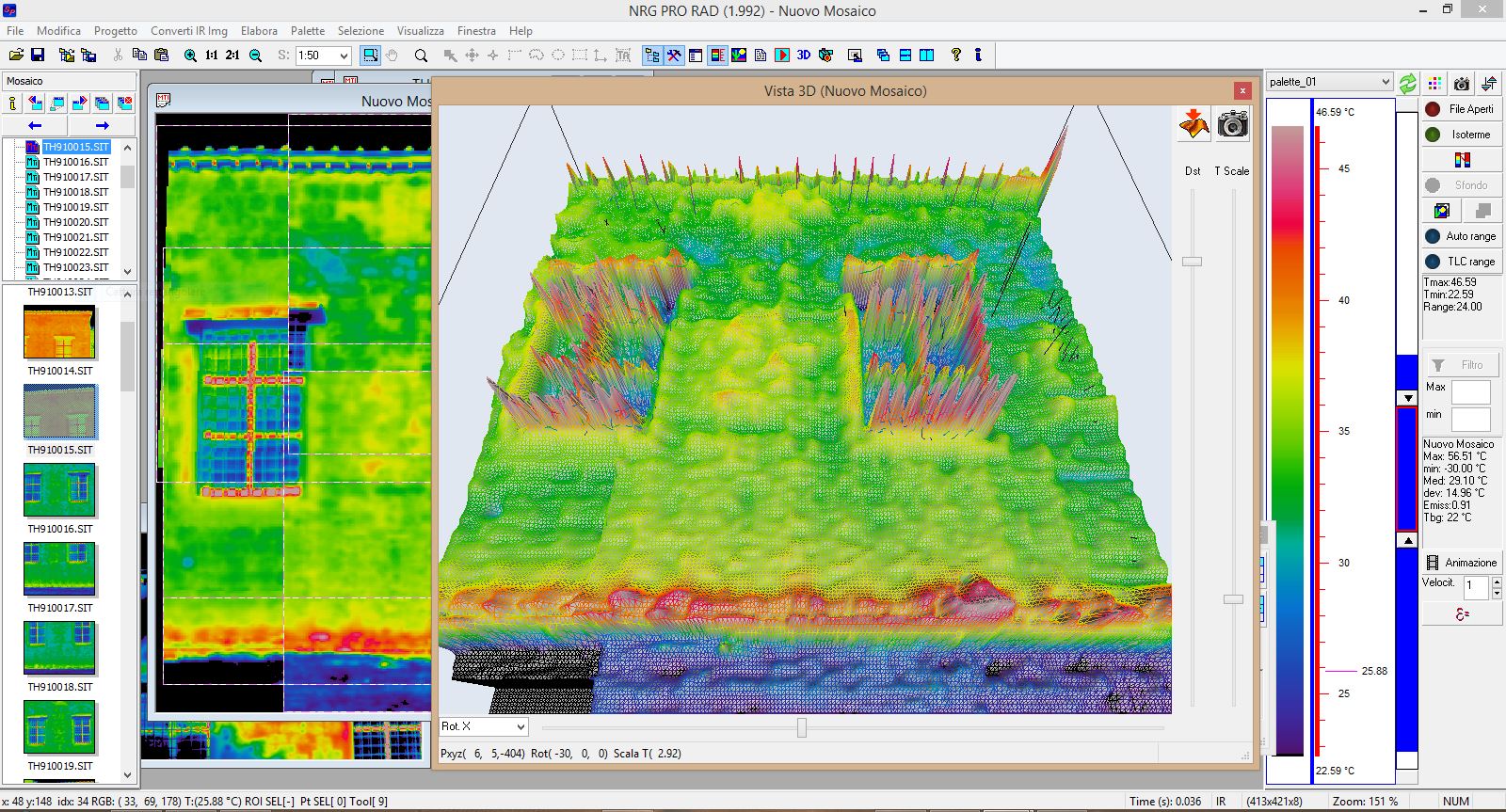
Task: Close the Vista 3D window
Action: click(x=1242, y=90)
